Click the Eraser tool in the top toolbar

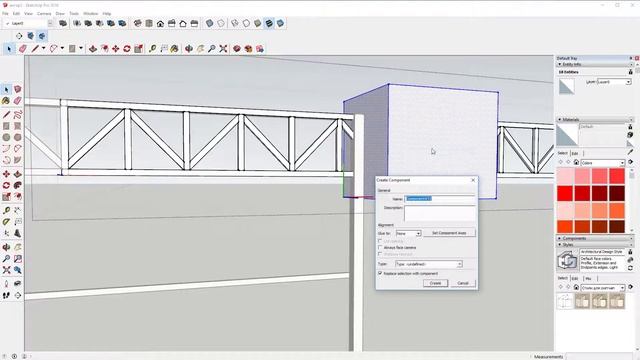tap(23, 49)
